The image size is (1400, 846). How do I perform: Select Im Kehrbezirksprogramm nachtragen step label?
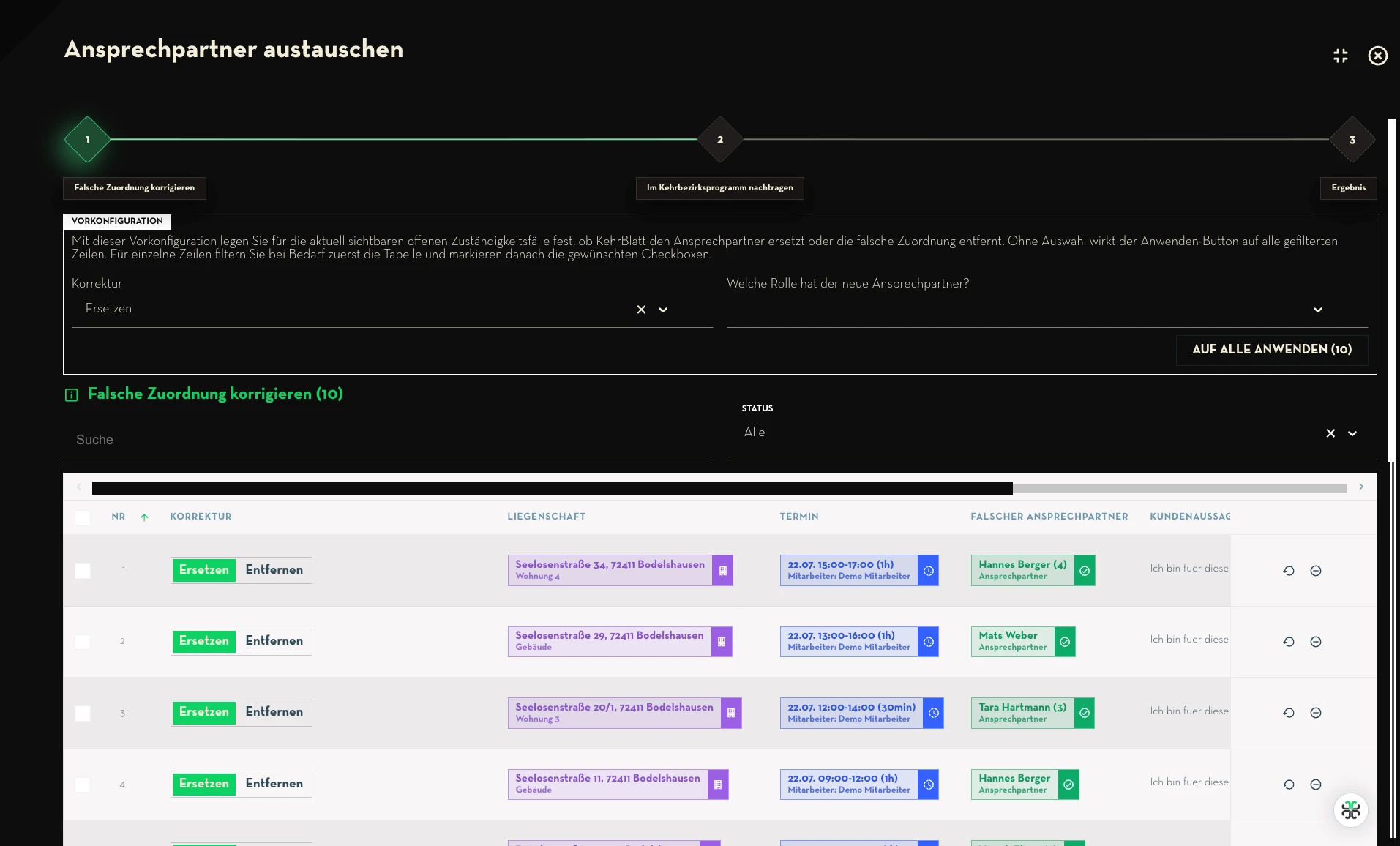click(720, 188)
